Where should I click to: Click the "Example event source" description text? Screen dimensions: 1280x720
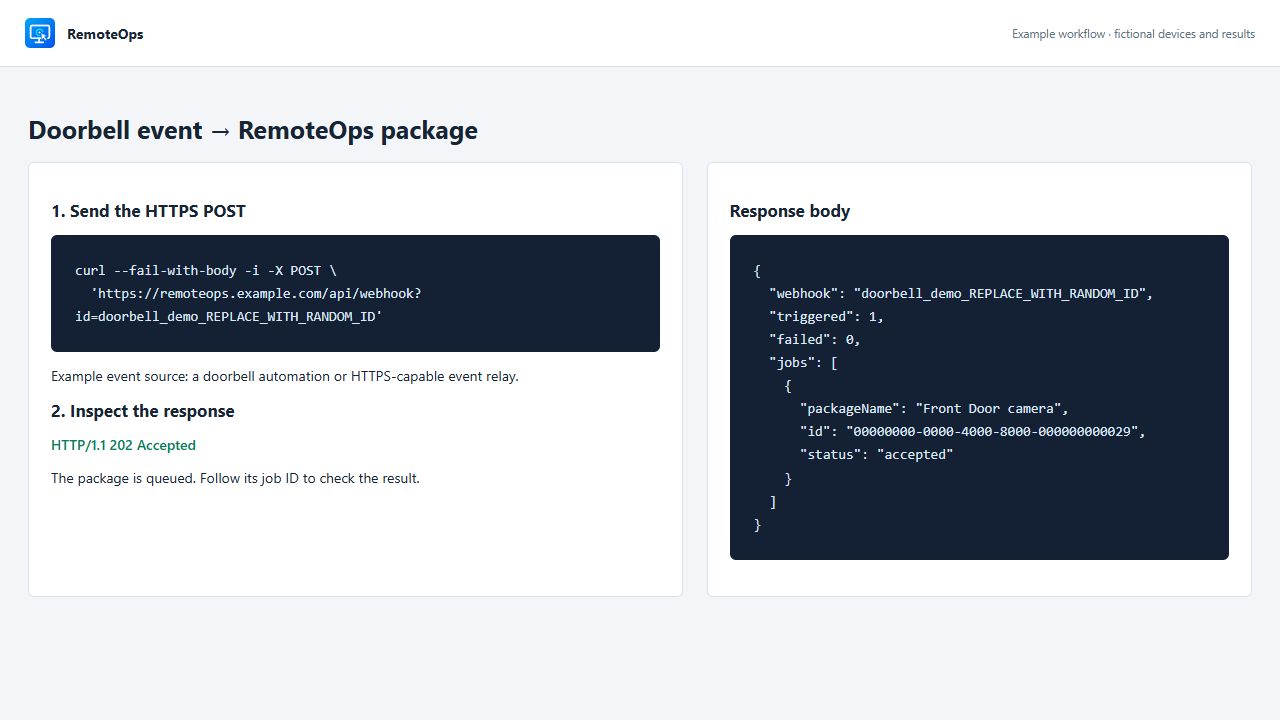point(285,376)
